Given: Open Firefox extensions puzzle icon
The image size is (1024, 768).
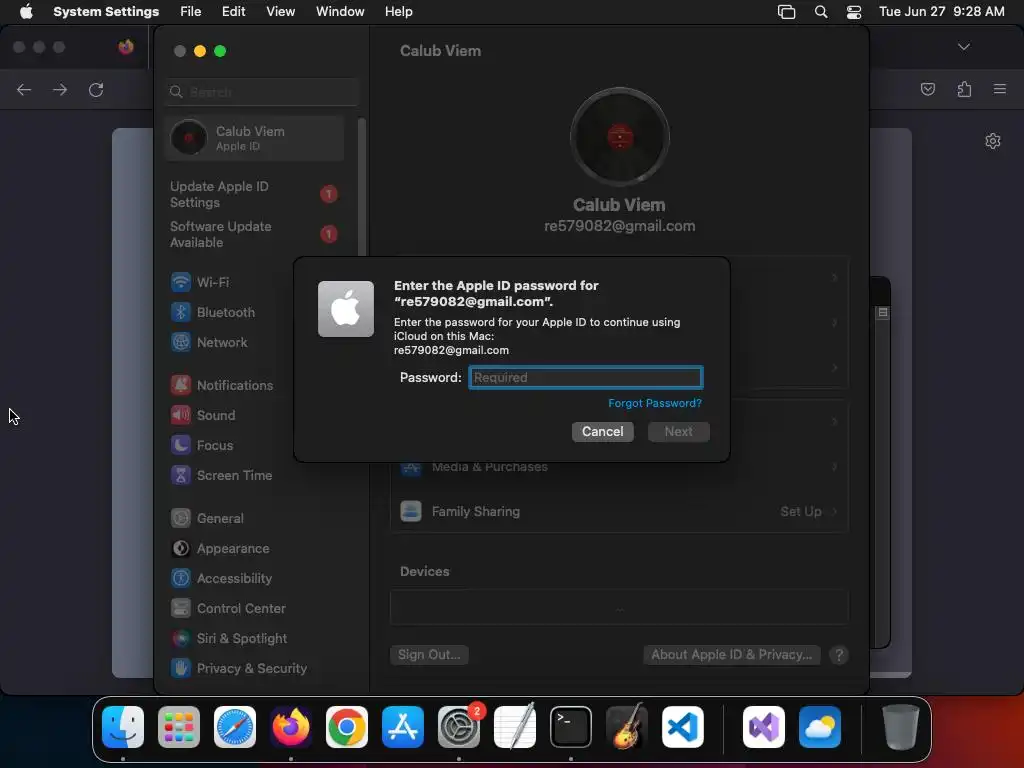Looking at the screenshot, I should 964,89.
